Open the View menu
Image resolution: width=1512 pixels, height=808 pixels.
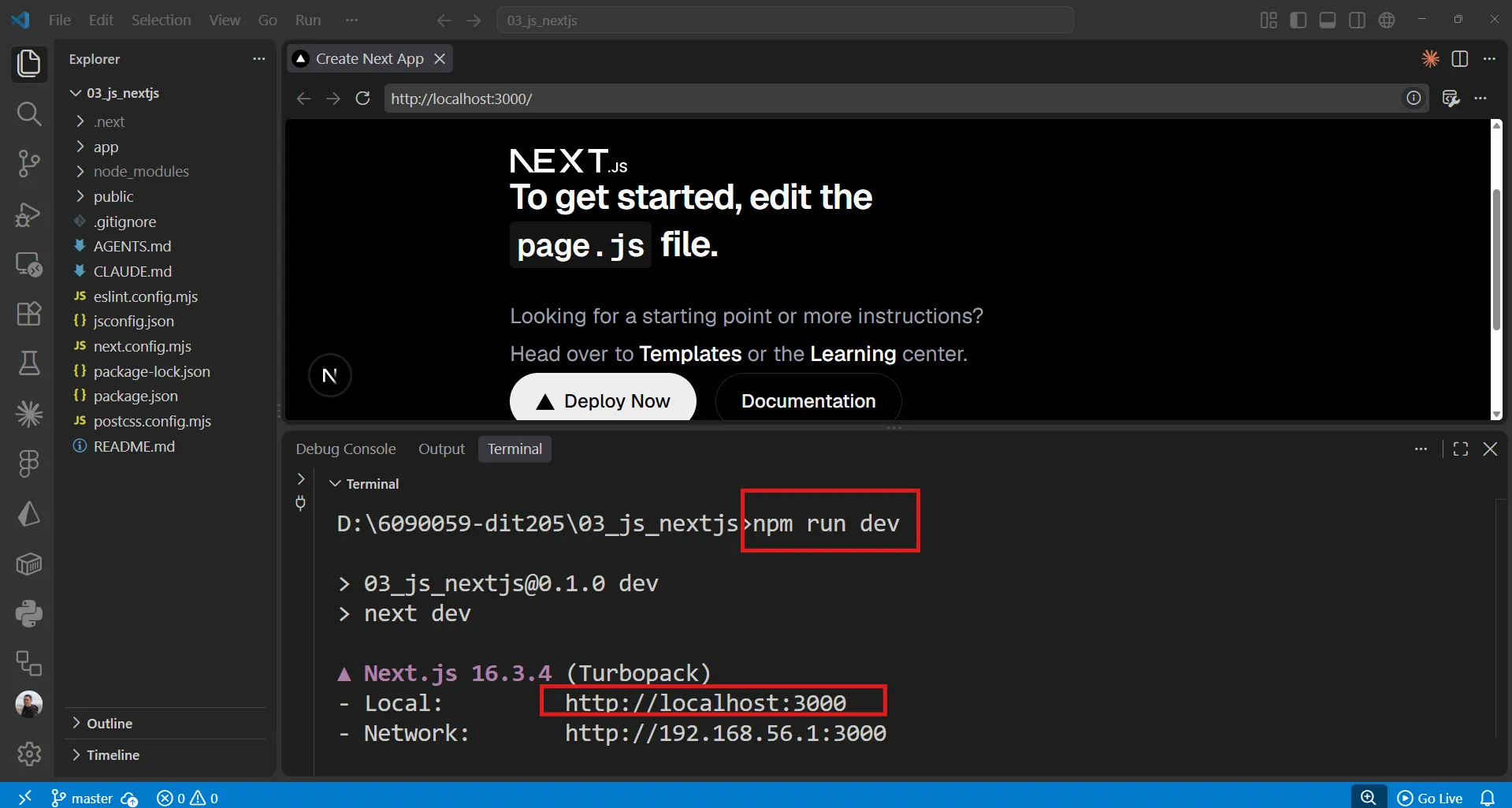click(x=225, y=20)
